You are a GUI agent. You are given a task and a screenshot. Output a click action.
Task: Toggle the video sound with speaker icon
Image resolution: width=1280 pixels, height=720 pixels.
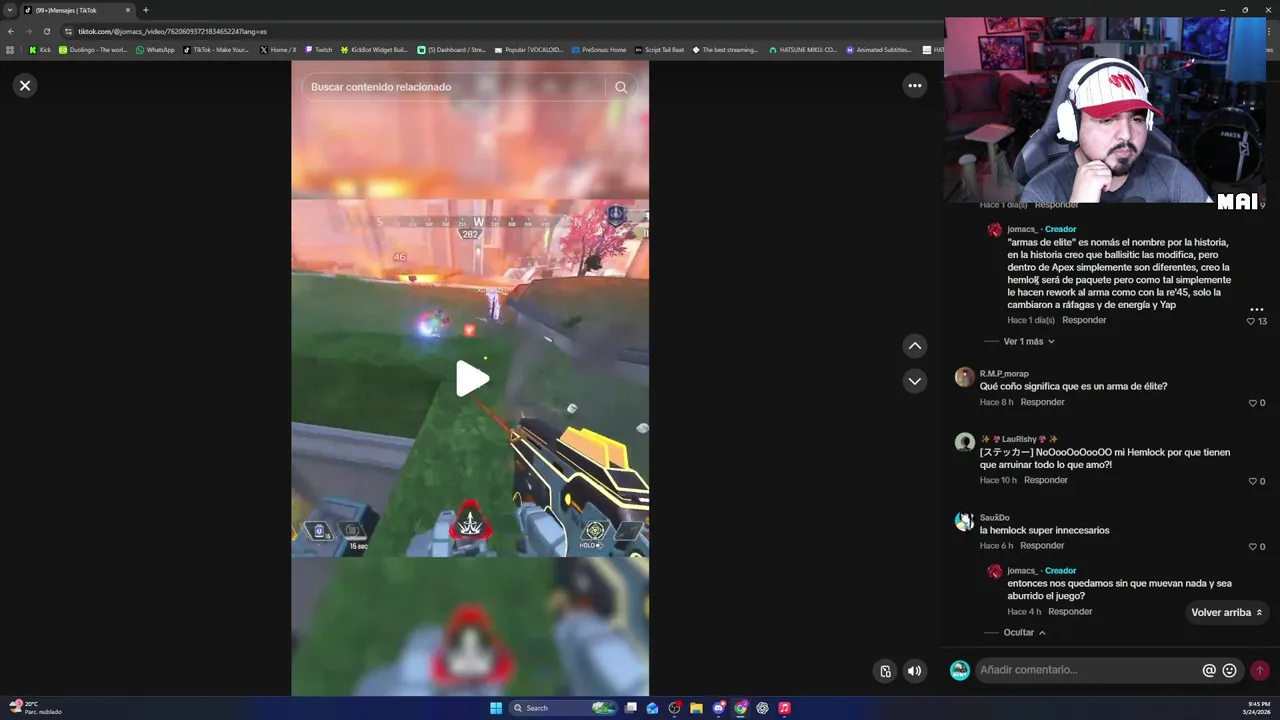914,671
